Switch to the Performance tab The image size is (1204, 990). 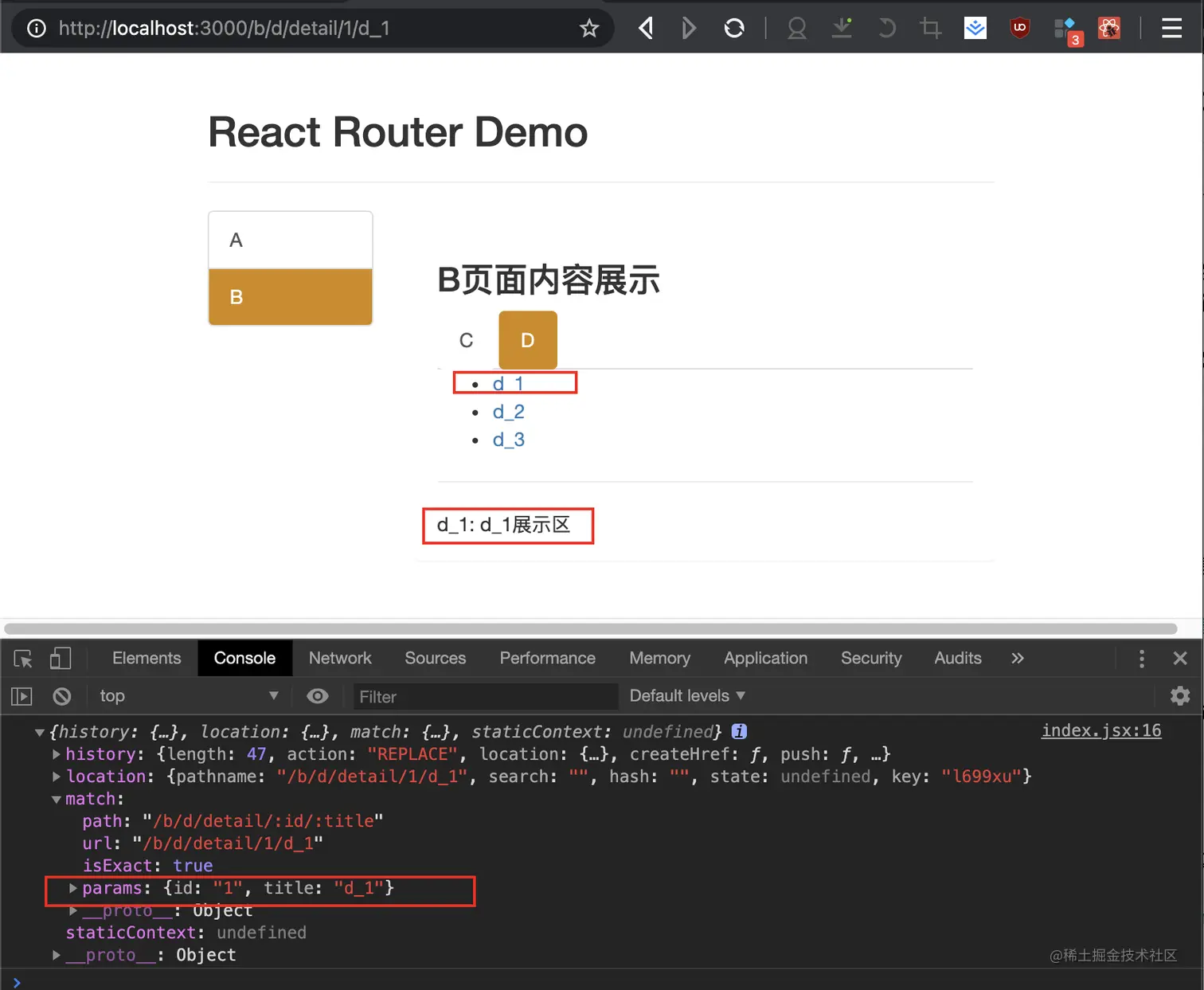547,659
